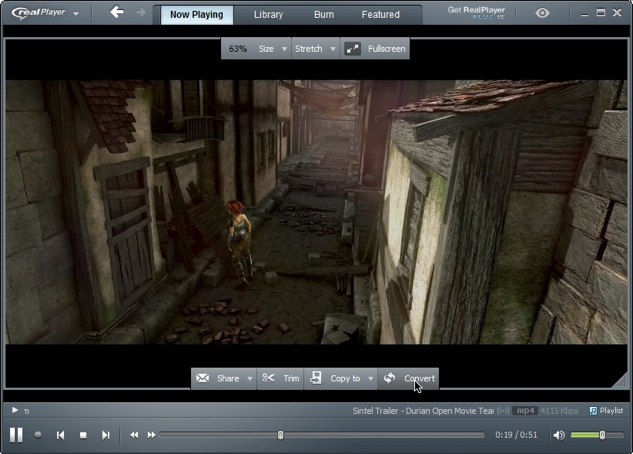Click the small play arrow in status bar

coord(15,410)
